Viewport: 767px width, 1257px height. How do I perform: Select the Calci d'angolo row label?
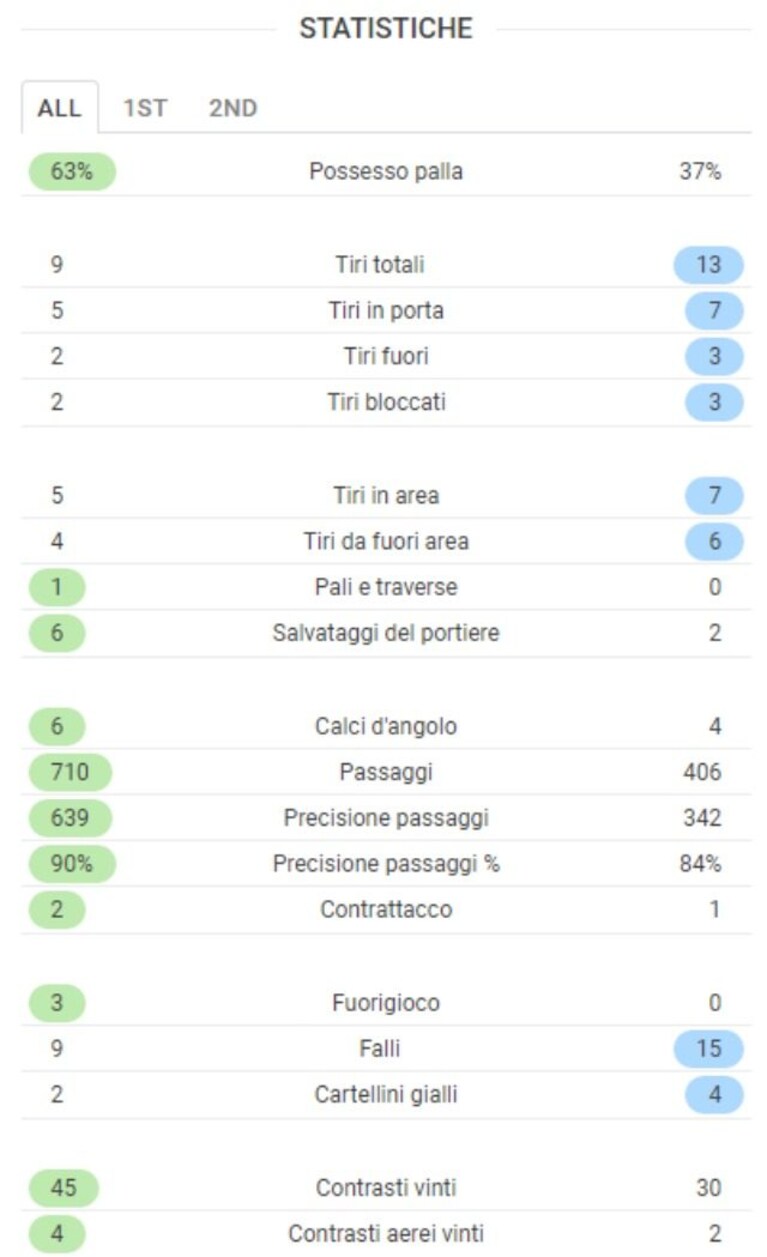point(386,726)
